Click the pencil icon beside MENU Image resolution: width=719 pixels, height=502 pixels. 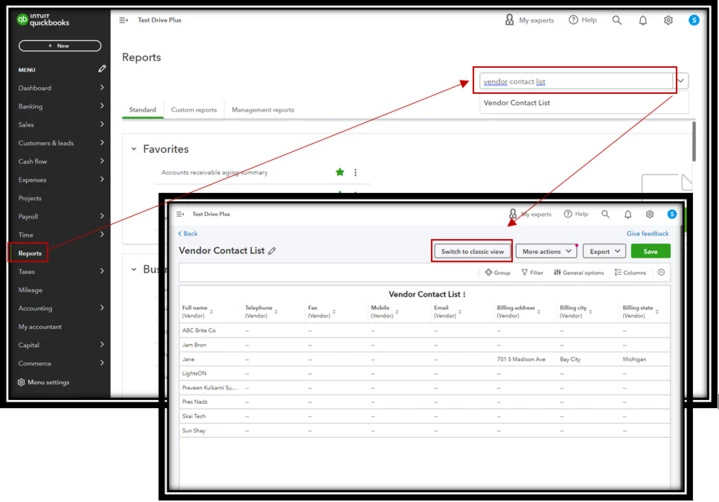[102, 69]
